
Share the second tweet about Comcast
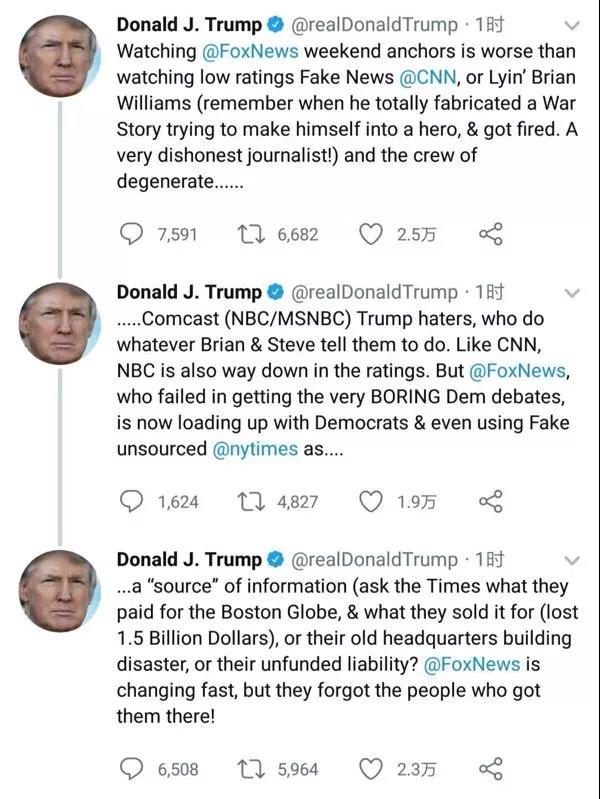click(491, 501)
